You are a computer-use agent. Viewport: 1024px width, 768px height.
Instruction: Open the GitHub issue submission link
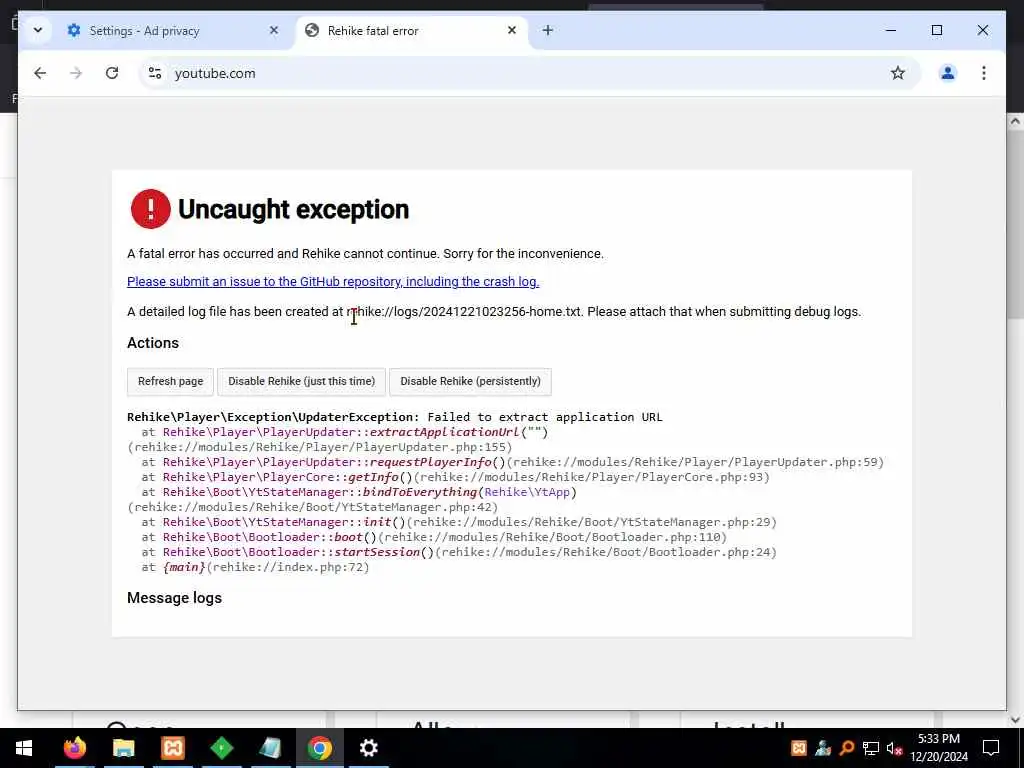pos(333,281)
